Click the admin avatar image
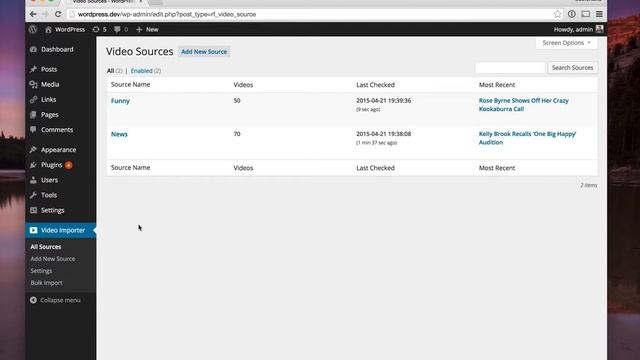Screen dimensions: 640x360 [x=599, y=29]
